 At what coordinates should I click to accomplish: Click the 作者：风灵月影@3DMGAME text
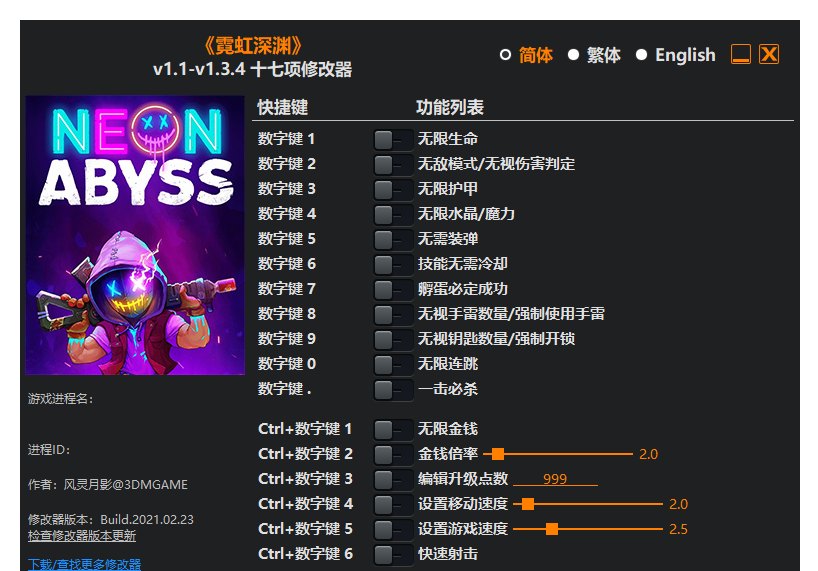[108, 485]
